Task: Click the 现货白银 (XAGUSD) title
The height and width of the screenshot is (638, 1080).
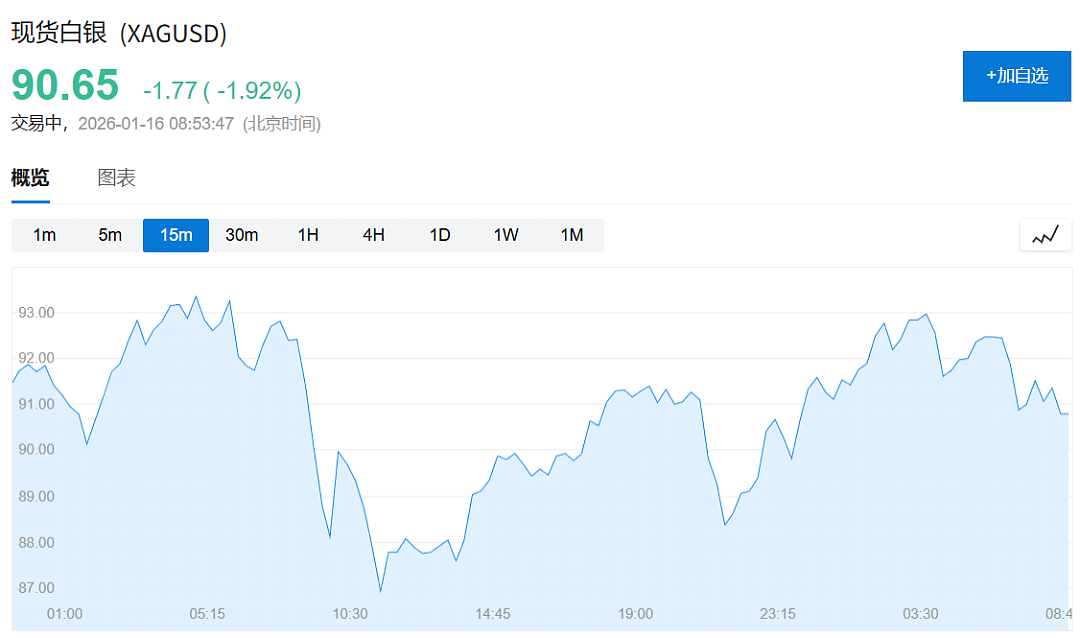Action: pos(119,32)
